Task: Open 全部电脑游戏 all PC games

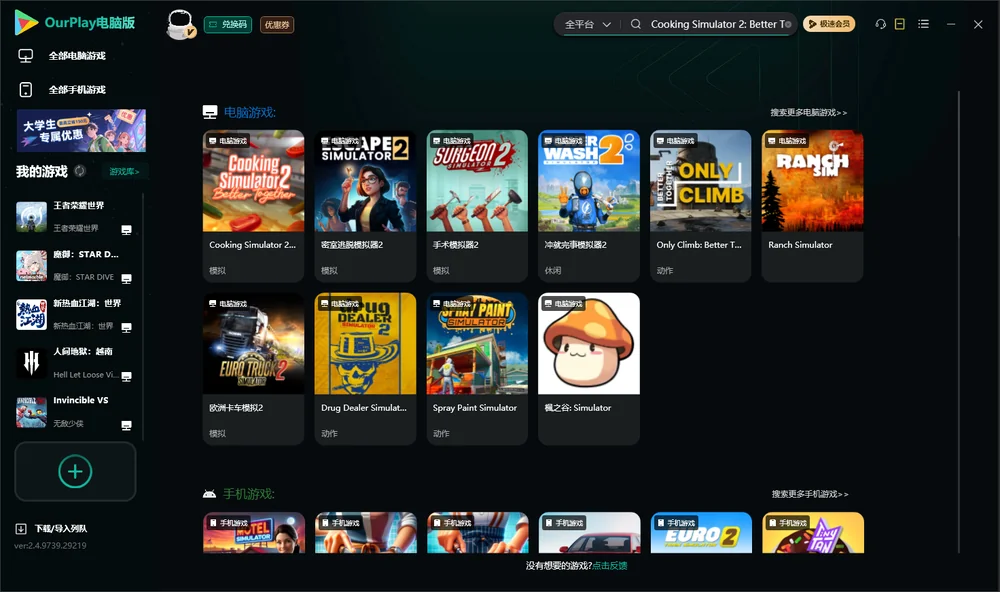Action: coord(77,56)
